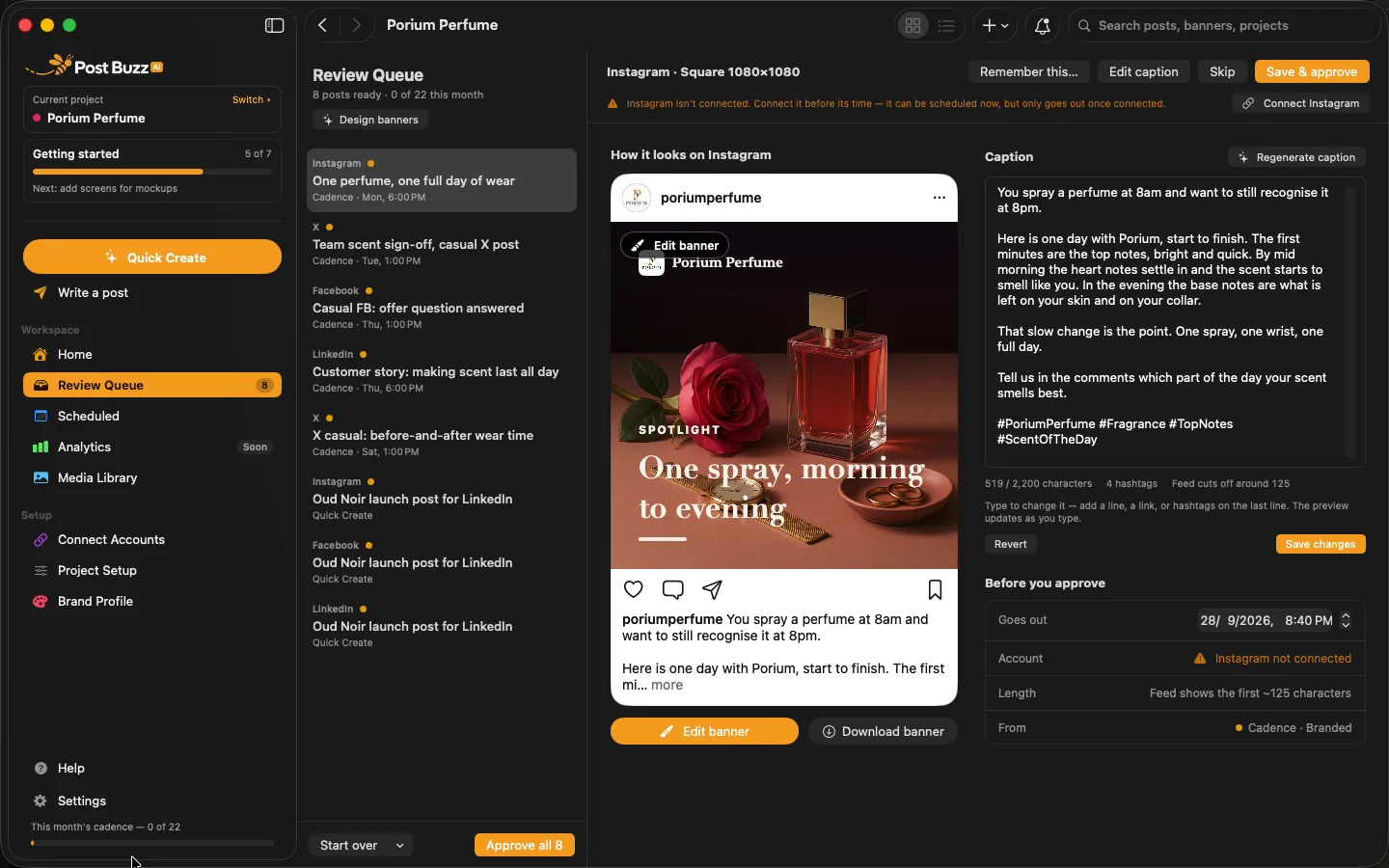Click the monthly cadence progress bar
The height and width of the screenshot is (868, 1389).
coord(152,843)
